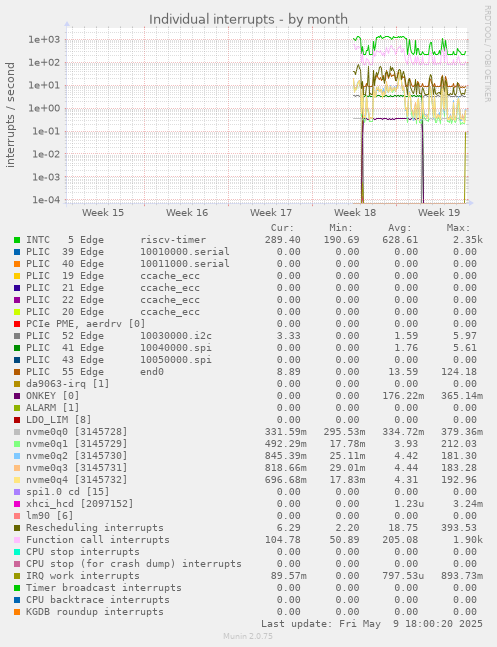The image size is (497, 647).
Task: Click the Last update timestamp text
Action: [372, 623]
